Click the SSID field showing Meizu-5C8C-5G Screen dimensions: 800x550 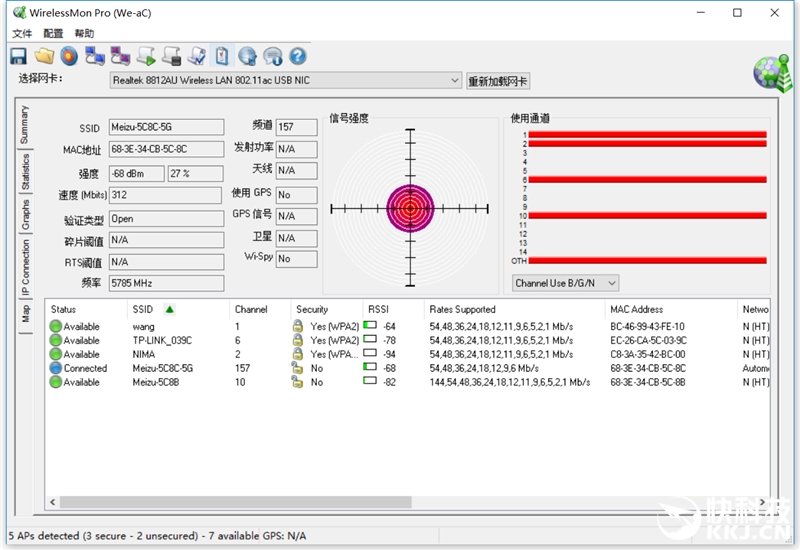[x=165, y=128]
